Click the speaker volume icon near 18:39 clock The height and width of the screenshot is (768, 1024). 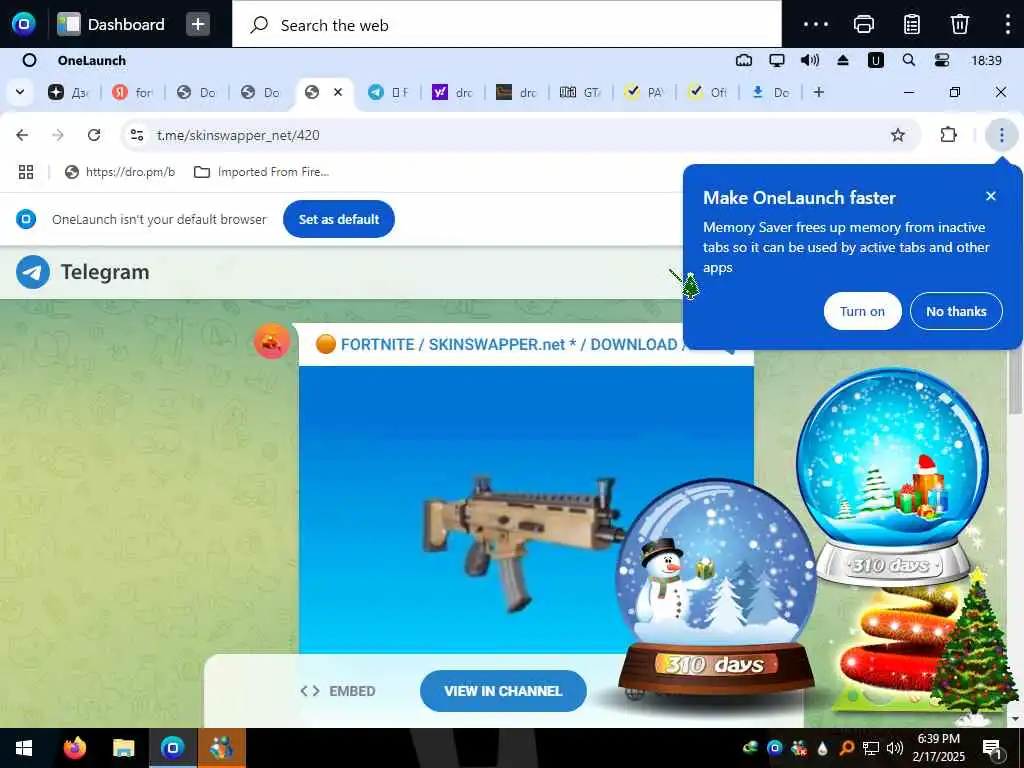point(810,61)
